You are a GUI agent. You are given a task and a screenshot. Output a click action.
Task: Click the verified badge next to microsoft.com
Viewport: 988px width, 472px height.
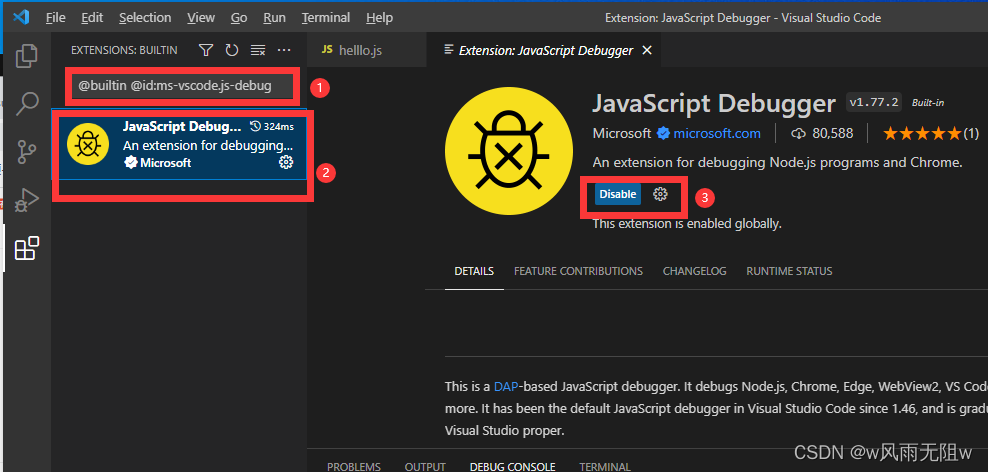pyautogui.click(x=663, y=134)
